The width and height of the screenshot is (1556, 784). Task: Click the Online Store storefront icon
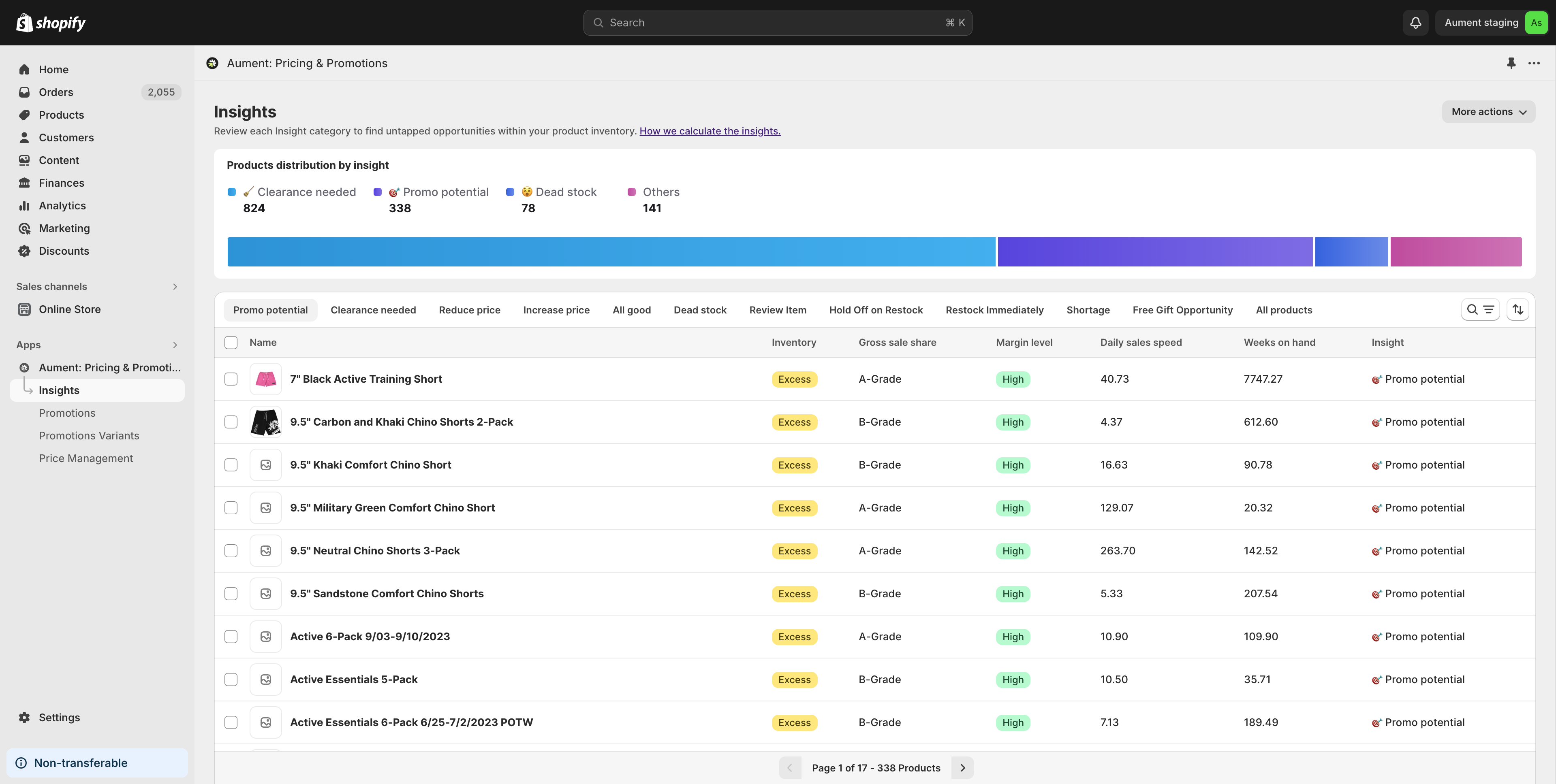(x=24, y=309)
